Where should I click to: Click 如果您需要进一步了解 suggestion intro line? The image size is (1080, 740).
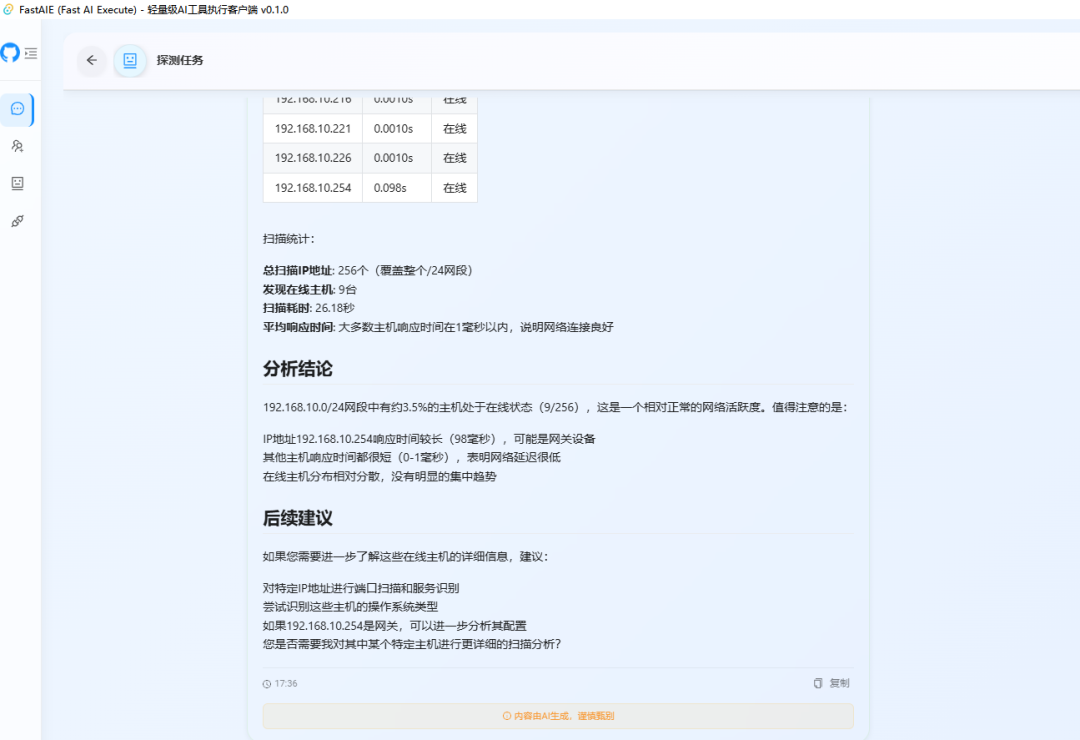406,557
